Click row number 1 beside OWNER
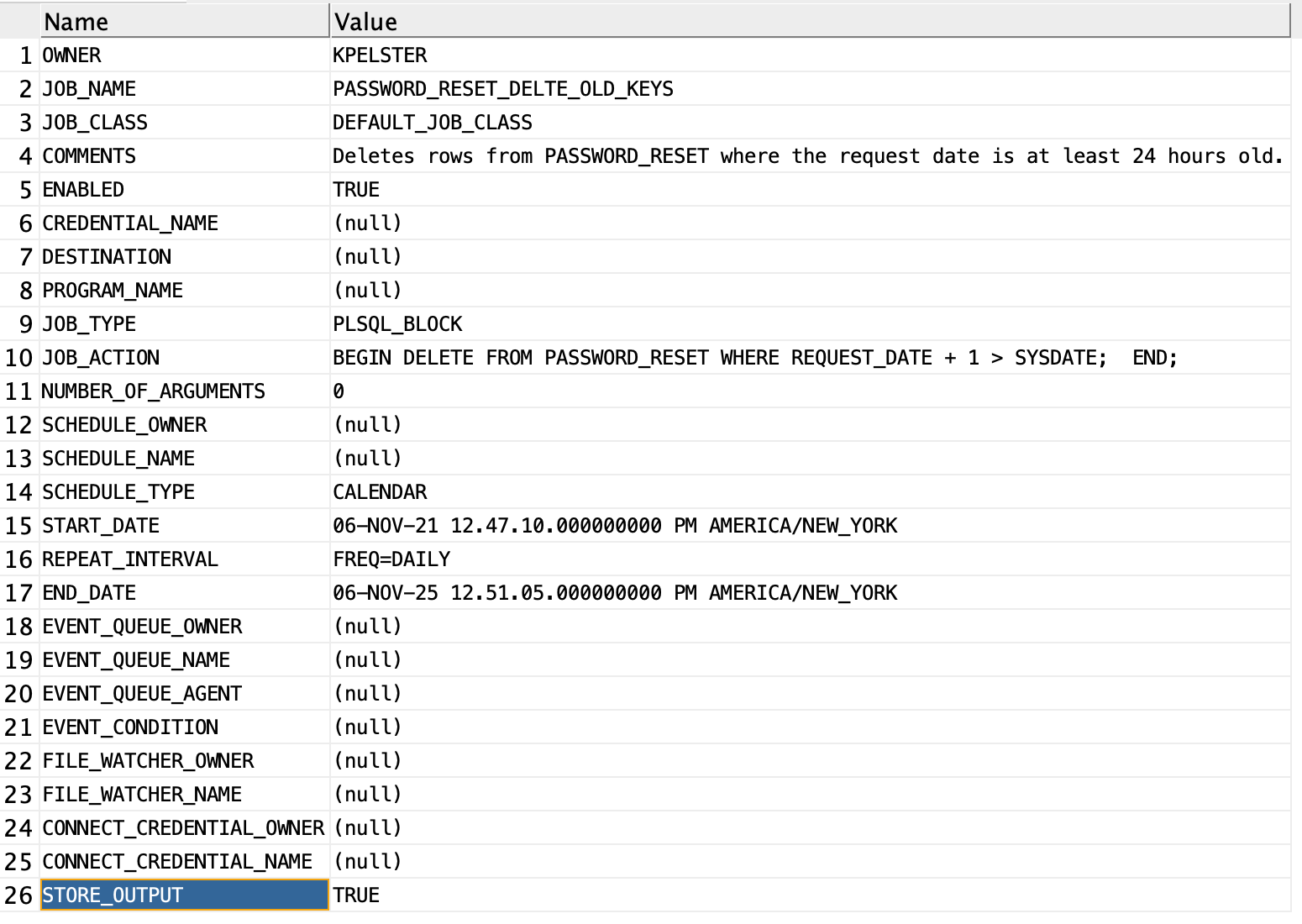The width and height of the screenshot is (1302, 924). tap(24, 55)
